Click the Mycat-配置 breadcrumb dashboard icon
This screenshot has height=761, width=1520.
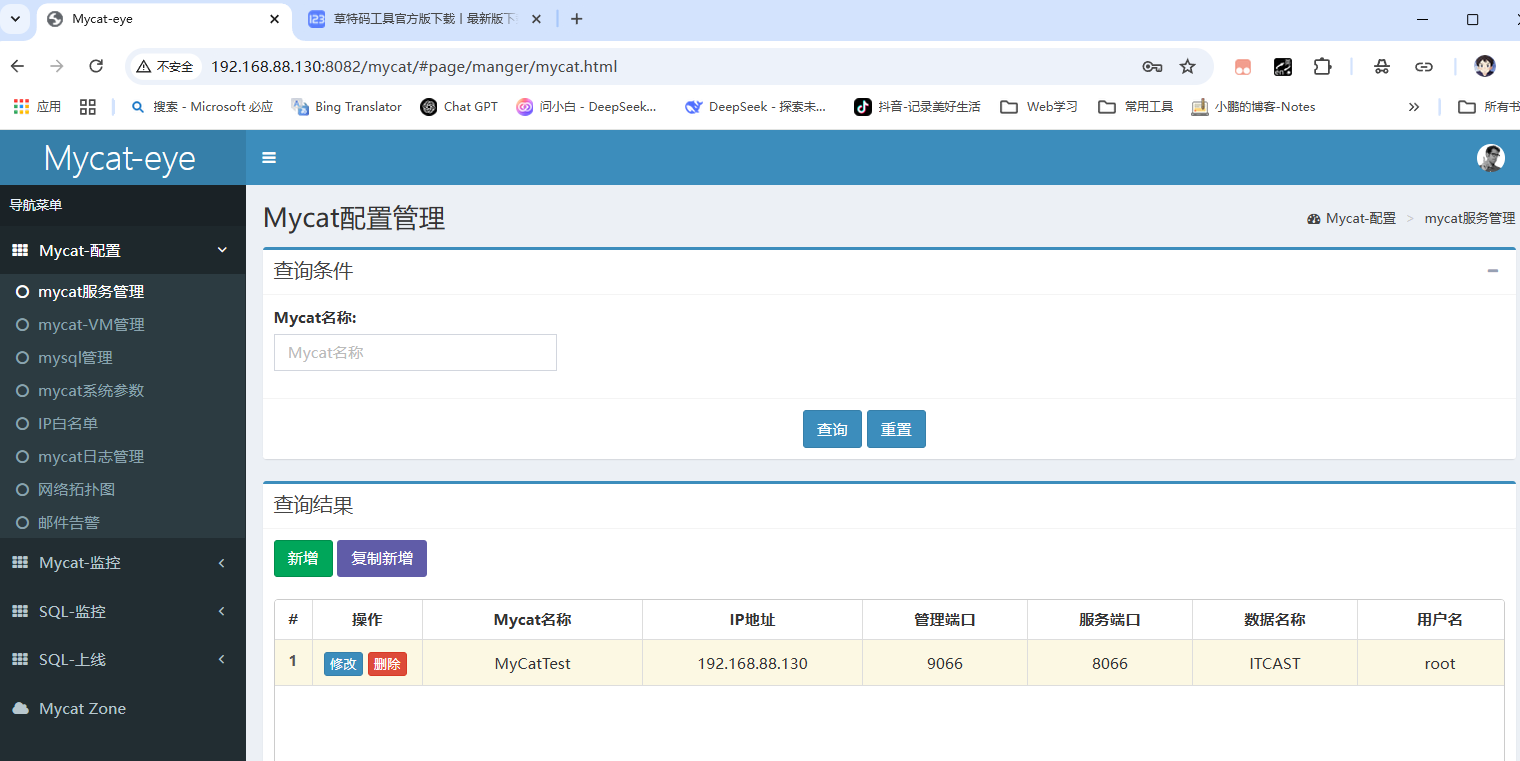point(1314,219)
